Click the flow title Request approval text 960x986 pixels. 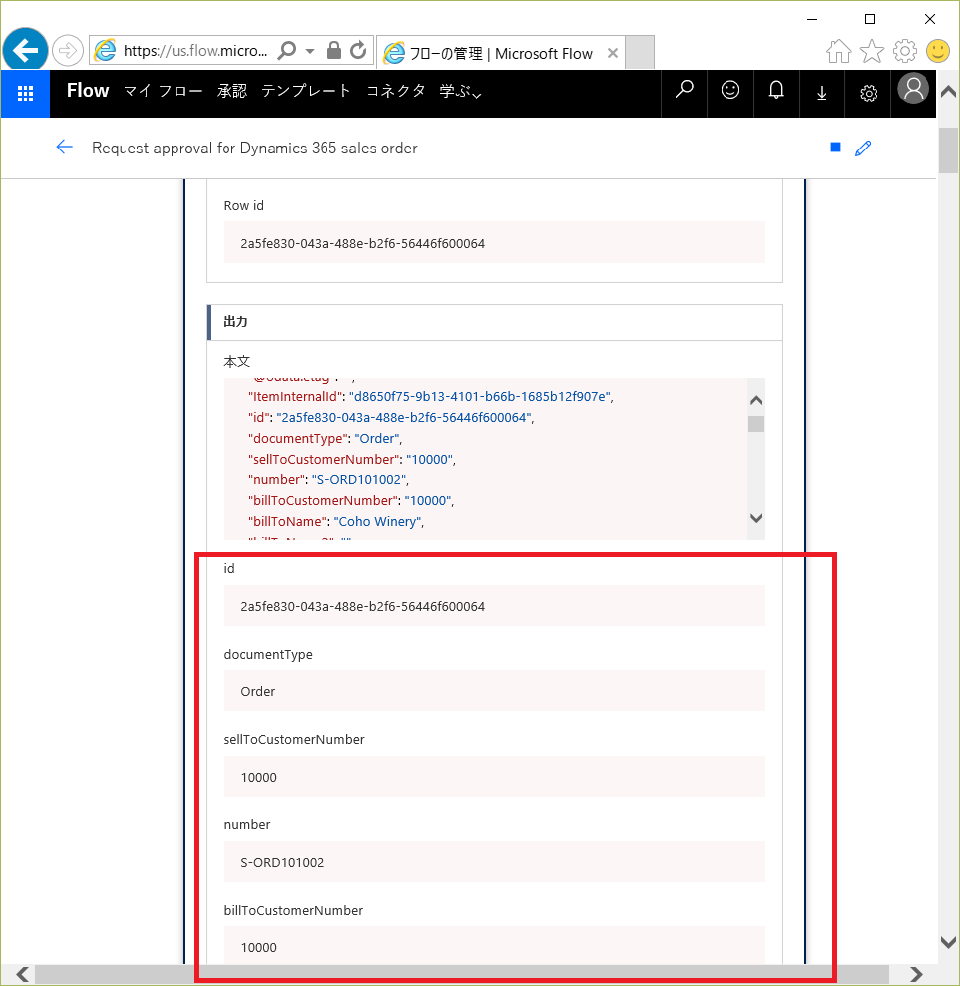(255, 148)
